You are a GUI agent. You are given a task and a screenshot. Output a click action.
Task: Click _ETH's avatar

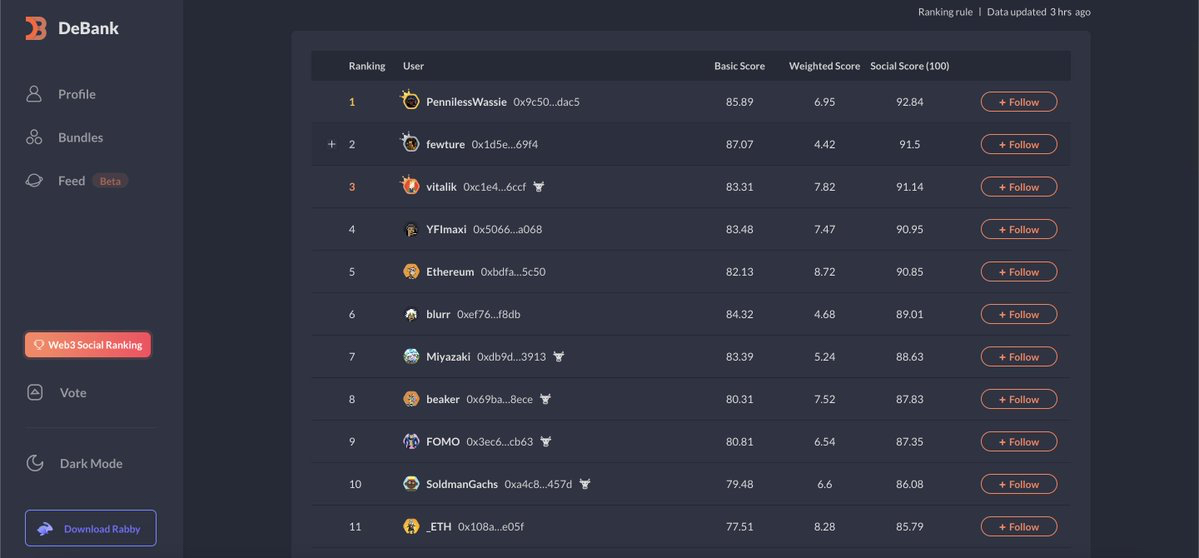pyautogui.click(x=411, y=526)
